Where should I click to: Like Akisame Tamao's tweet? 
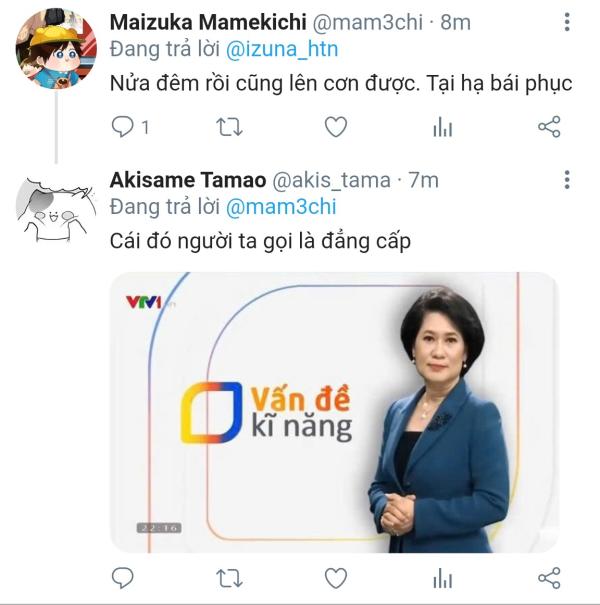click(336, 578)
